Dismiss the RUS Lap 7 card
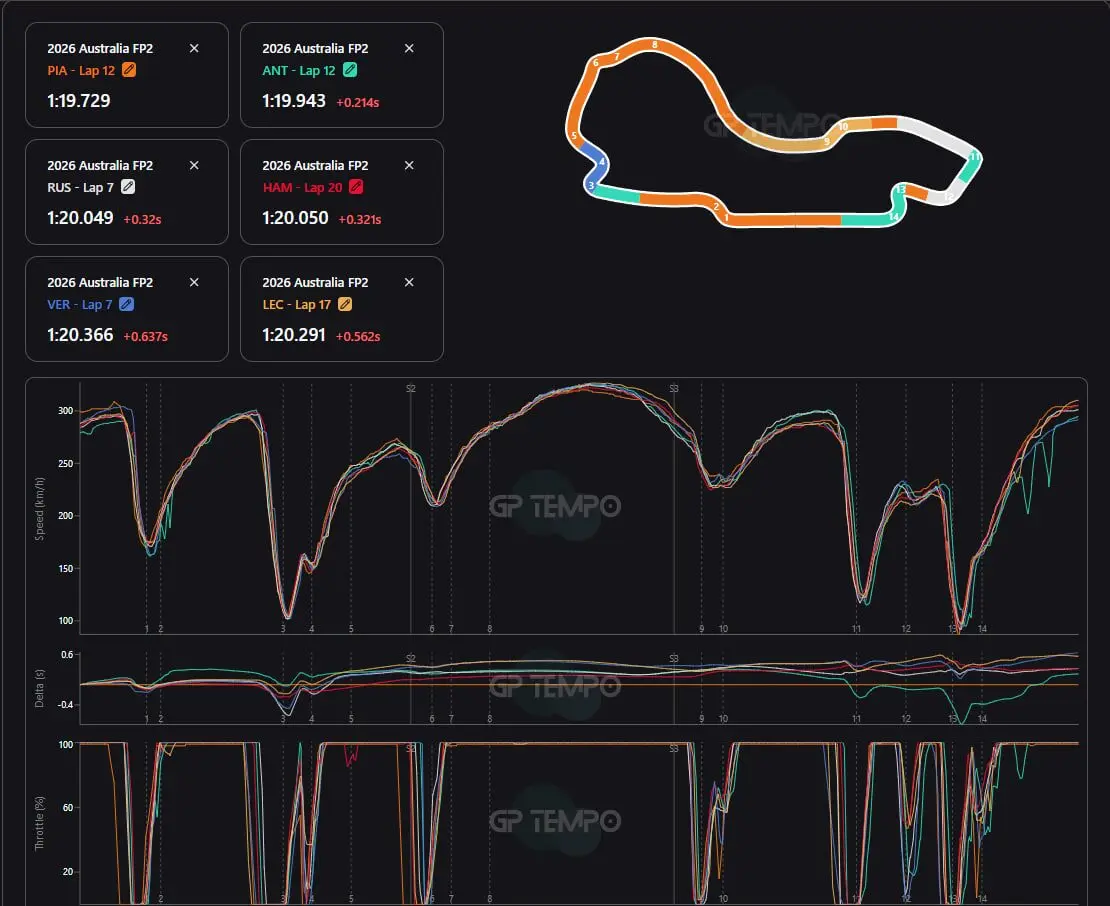Viewport: 1110px width, 906px height. 194,165
